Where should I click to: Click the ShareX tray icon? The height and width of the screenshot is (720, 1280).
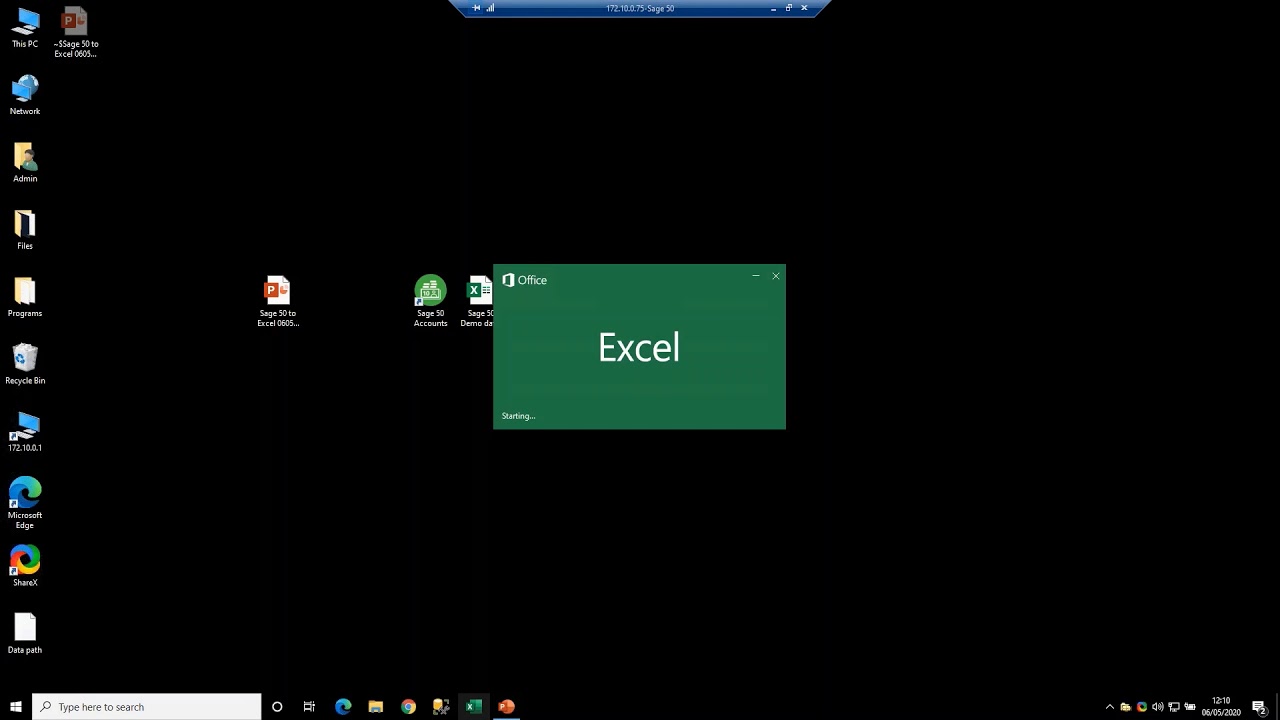tap(1141, 707)
